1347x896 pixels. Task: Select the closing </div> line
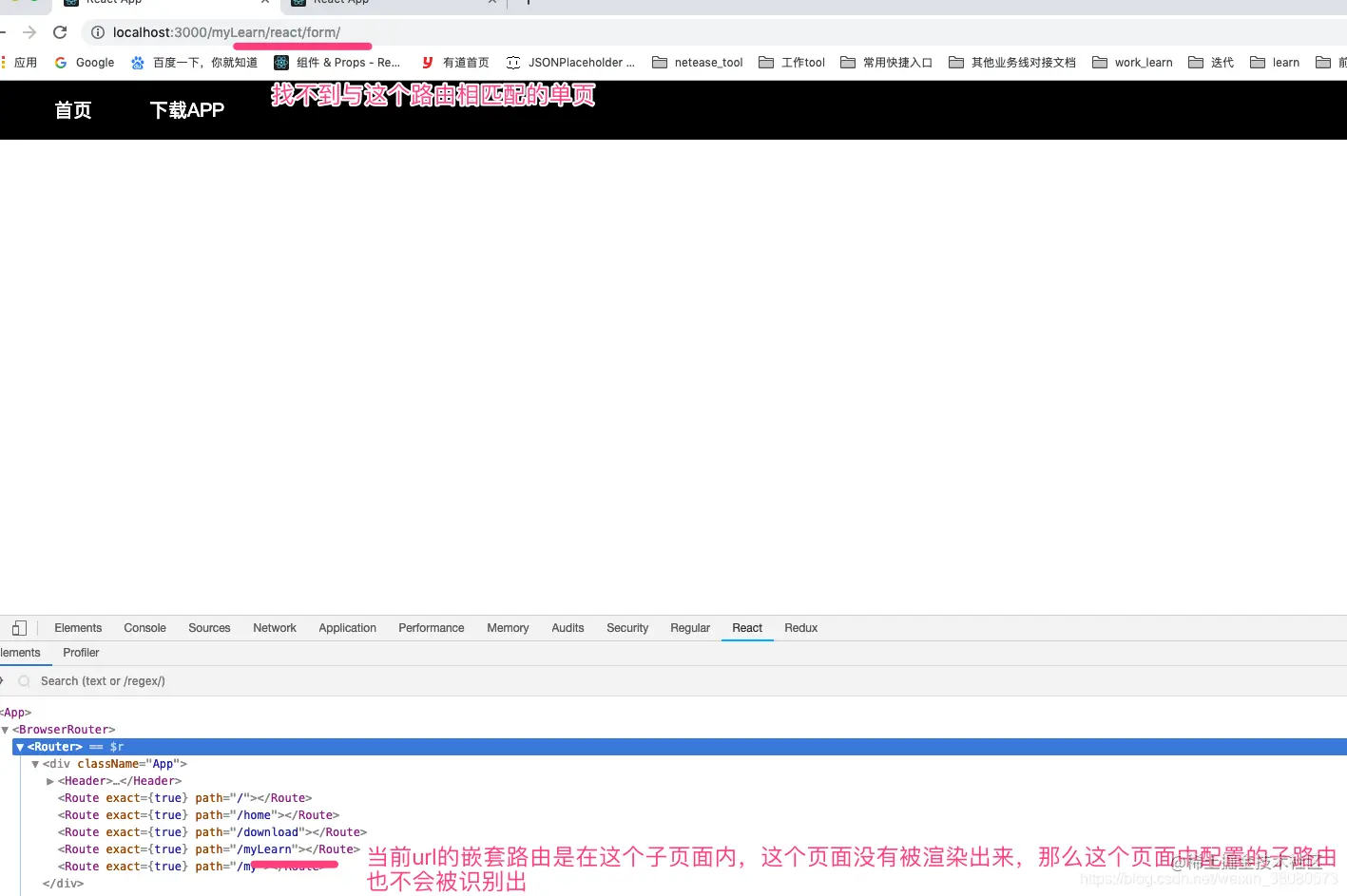click(63, 884)
